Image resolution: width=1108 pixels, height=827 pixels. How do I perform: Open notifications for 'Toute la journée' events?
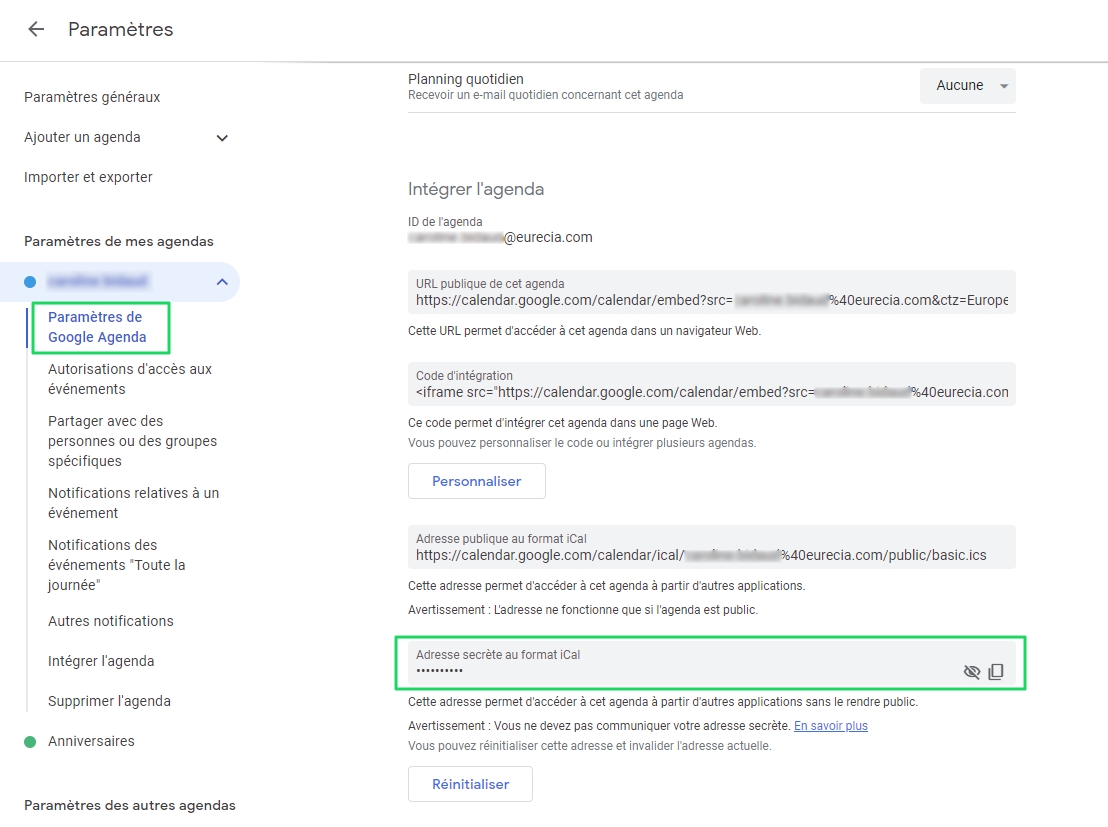tap(117, 565)
